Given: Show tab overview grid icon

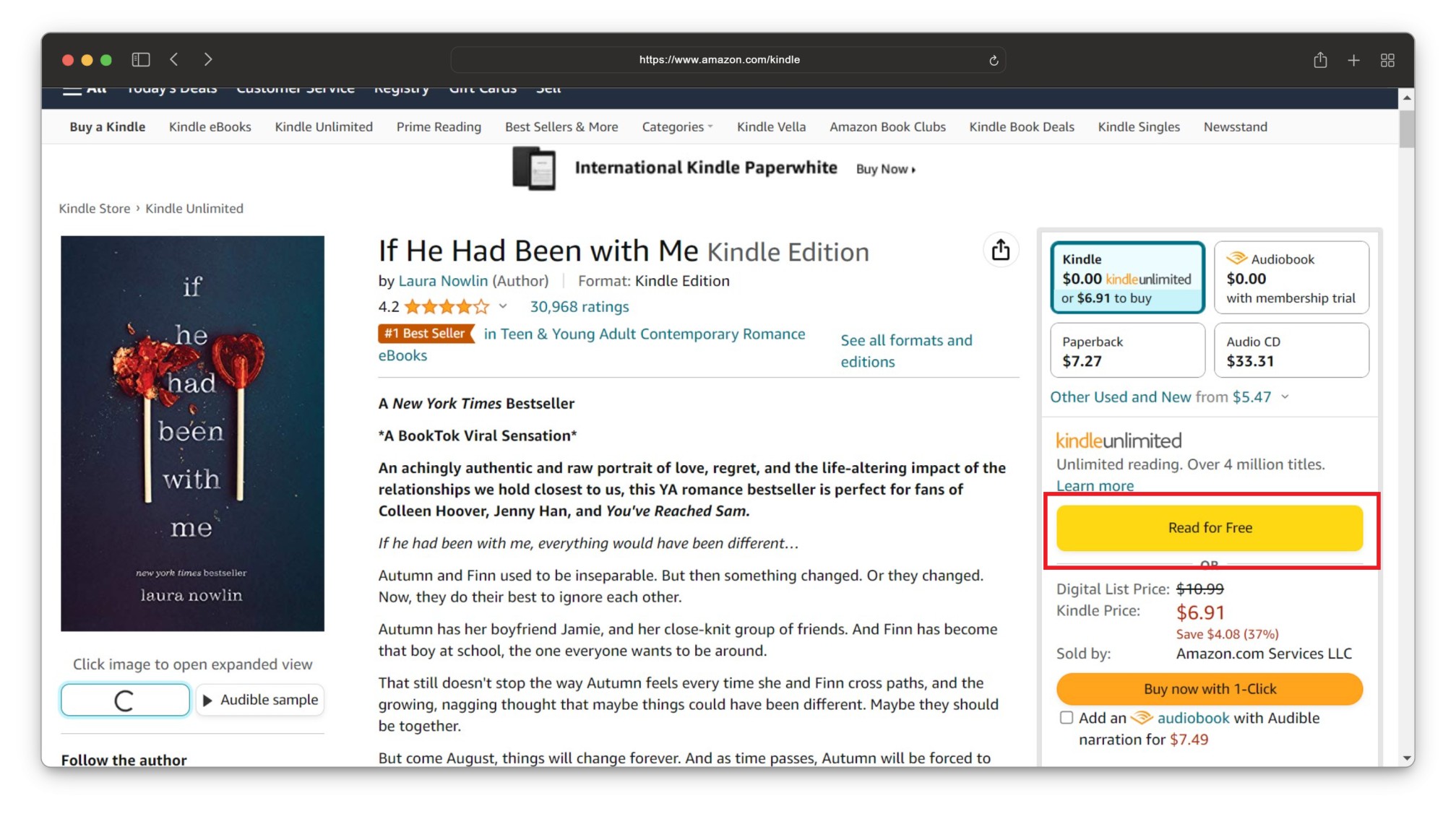Looking at the screenshot, I should tap(1387, 60).
